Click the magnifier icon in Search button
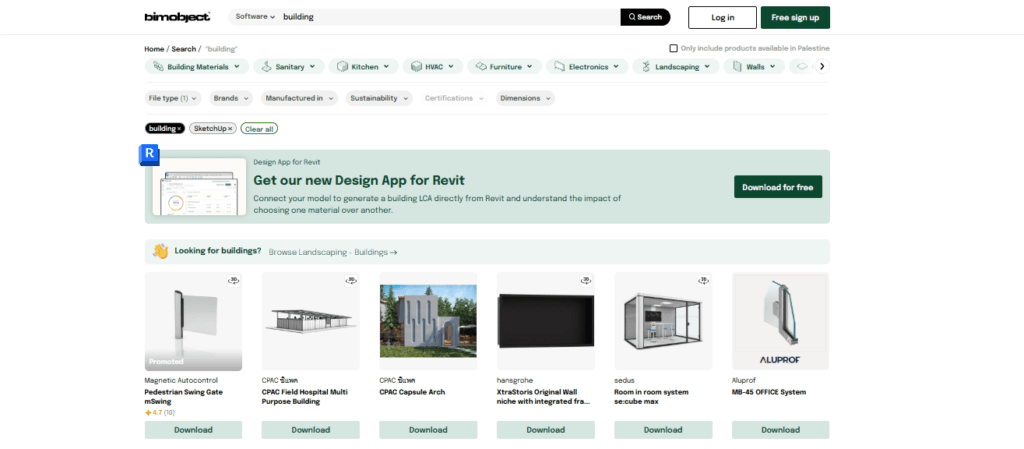 point(632,17)
